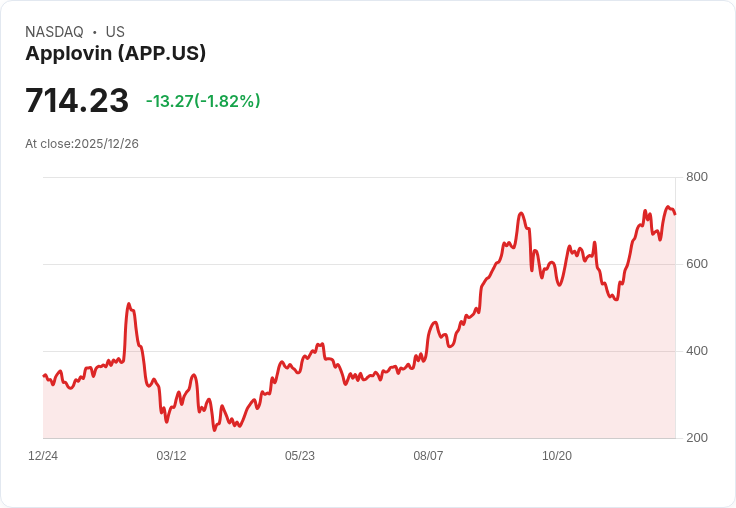
Task: Click the tall price peak left of 10/20
Action: tap(521, 214)
